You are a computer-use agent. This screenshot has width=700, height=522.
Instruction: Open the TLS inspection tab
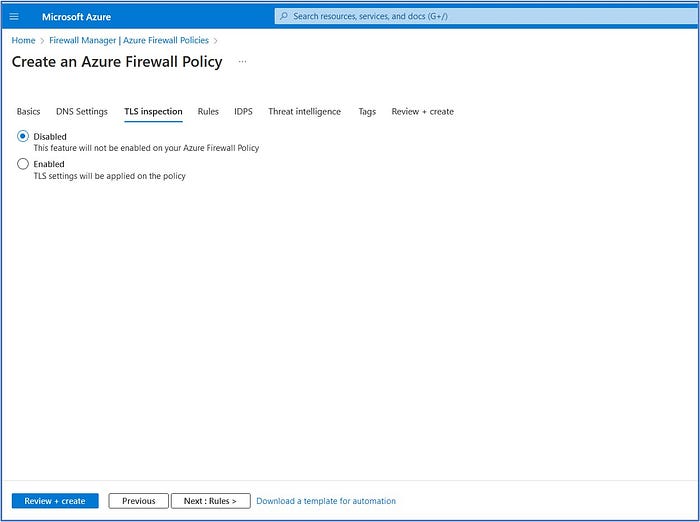(153, 111)
